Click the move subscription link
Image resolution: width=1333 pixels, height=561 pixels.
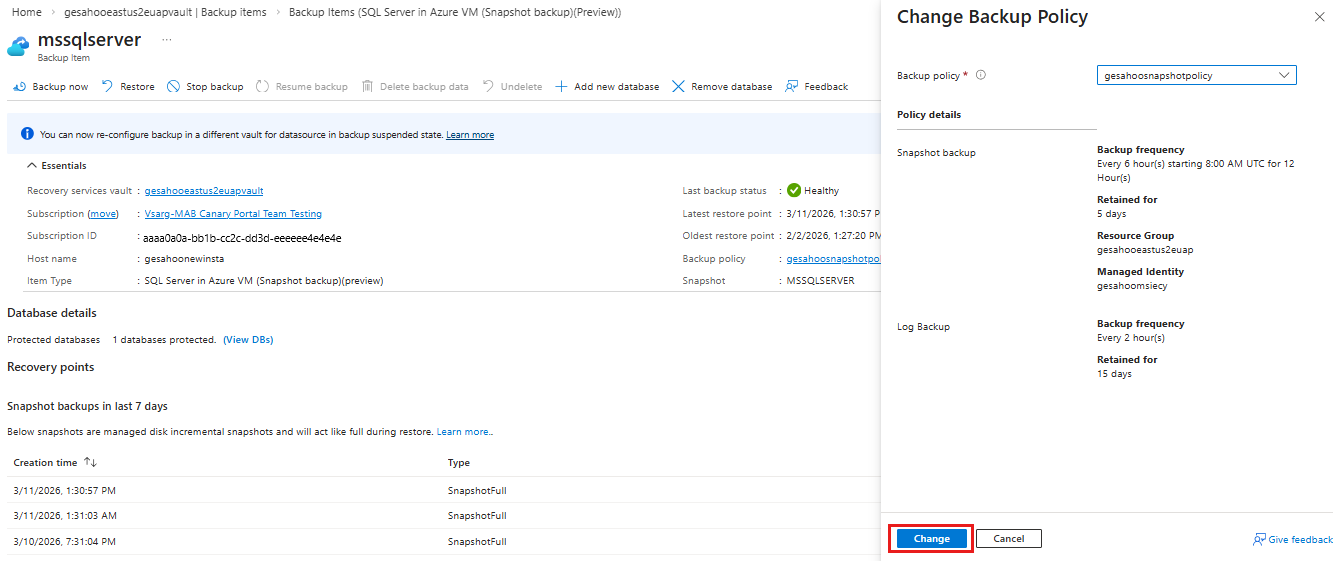(x=103, y=214)
